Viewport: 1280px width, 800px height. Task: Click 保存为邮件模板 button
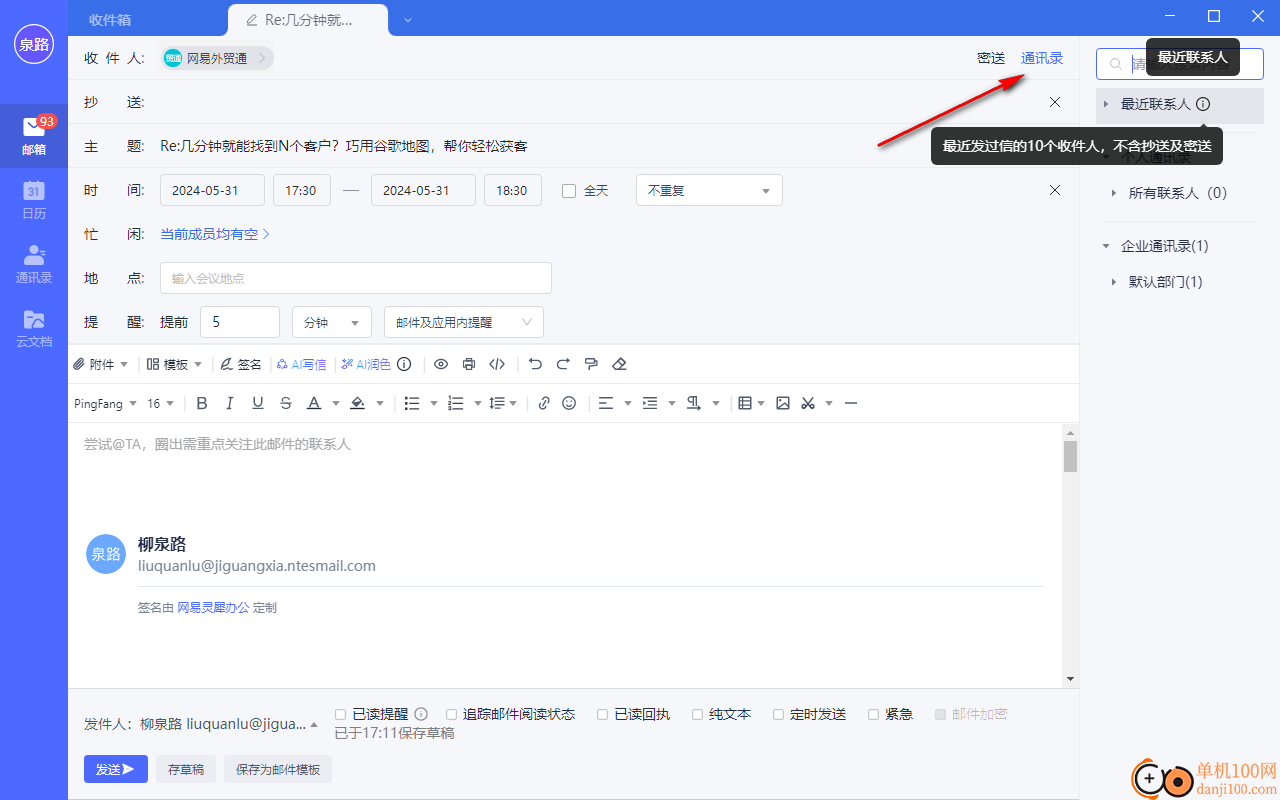(278, 769)
